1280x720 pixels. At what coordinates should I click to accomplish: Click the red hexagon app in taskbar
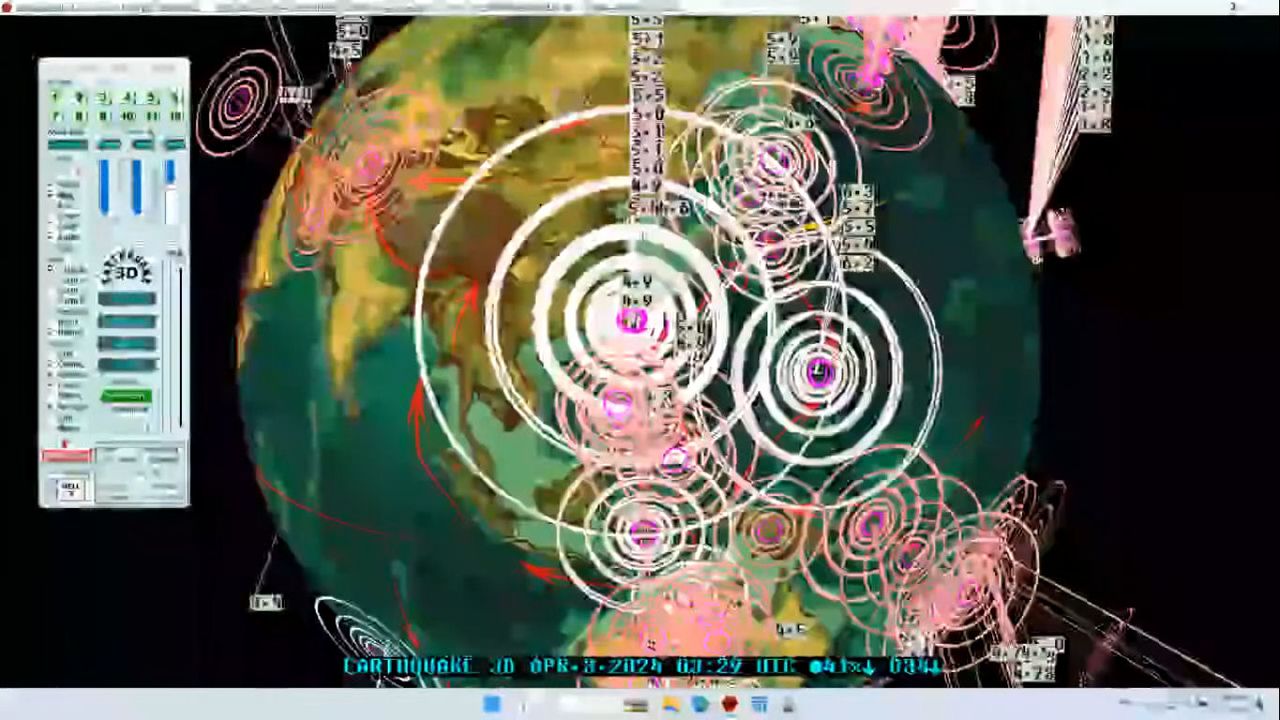(729, 705)
